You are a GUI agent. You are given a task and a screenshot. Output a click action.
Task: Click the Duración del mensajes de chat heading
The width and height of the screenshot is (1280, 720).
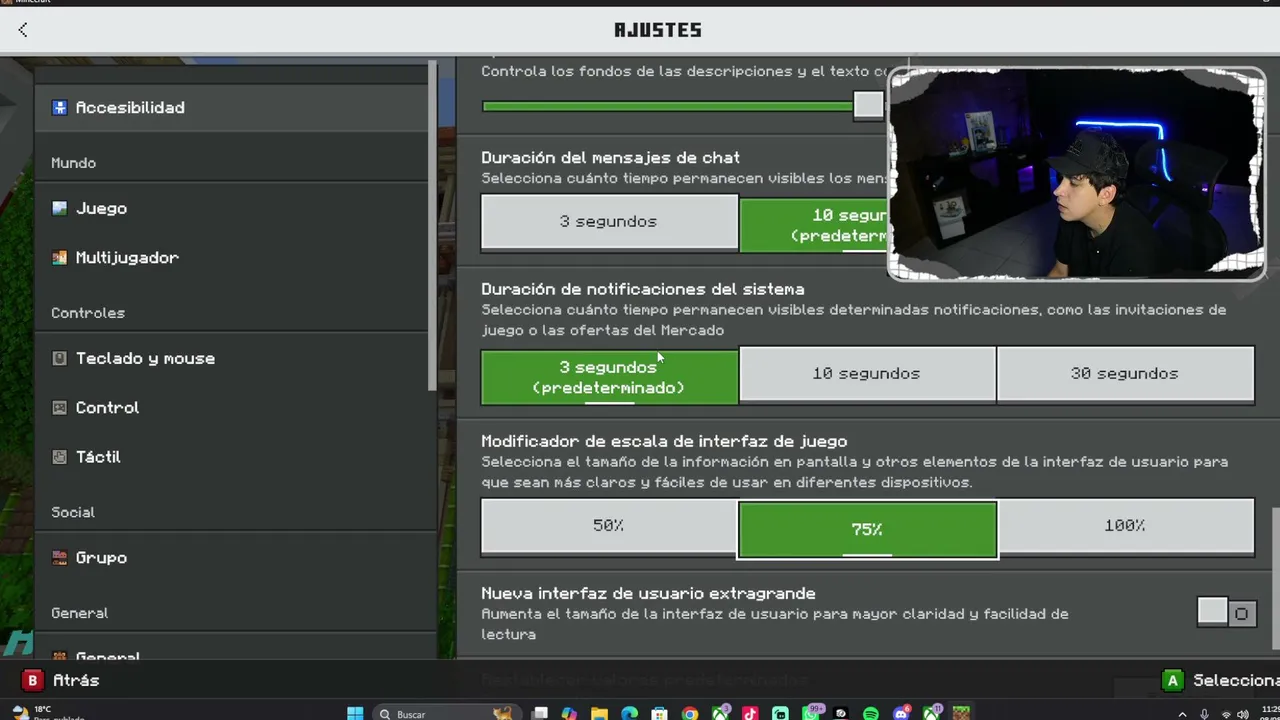point(611,157)
